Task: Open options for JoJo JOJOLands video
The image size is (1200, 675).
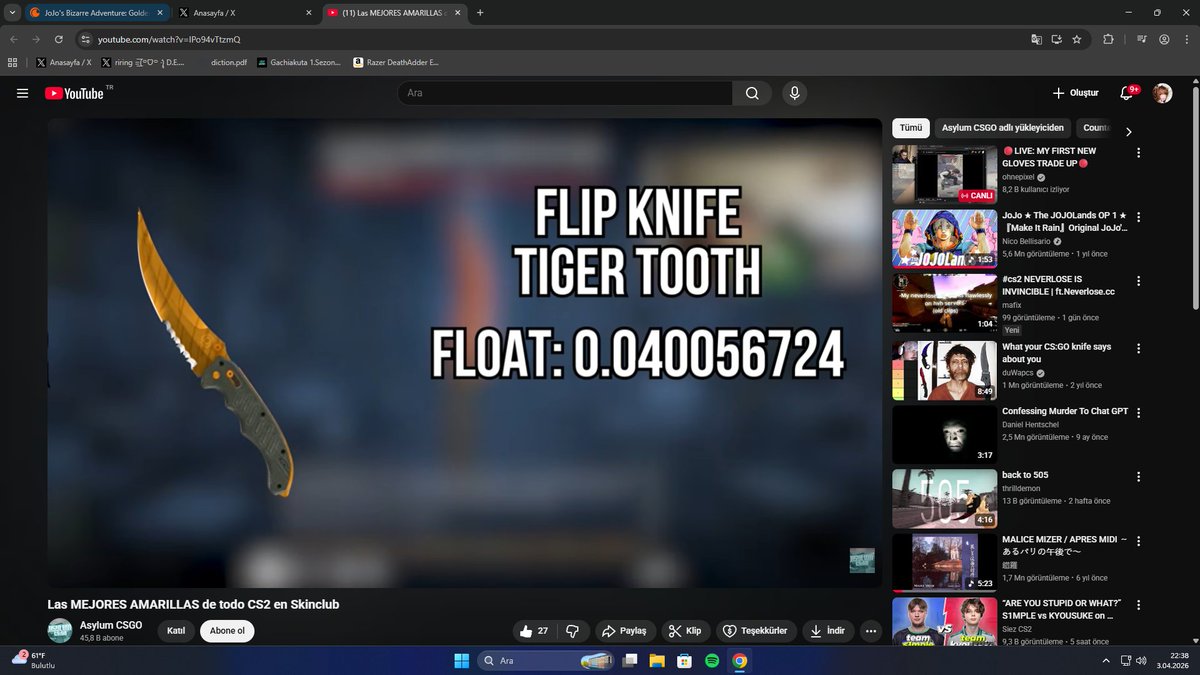Action: tap(1138, 217)
